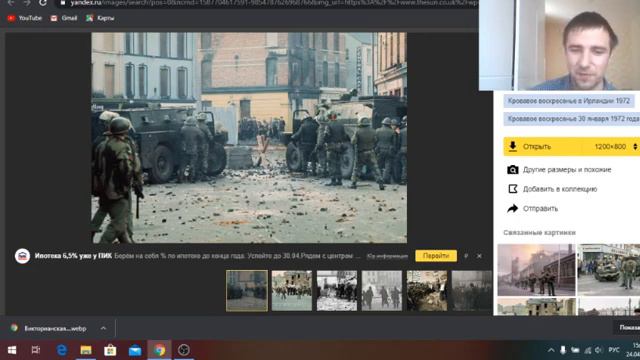Click the bookmark collection icon

tap(513, 189)
